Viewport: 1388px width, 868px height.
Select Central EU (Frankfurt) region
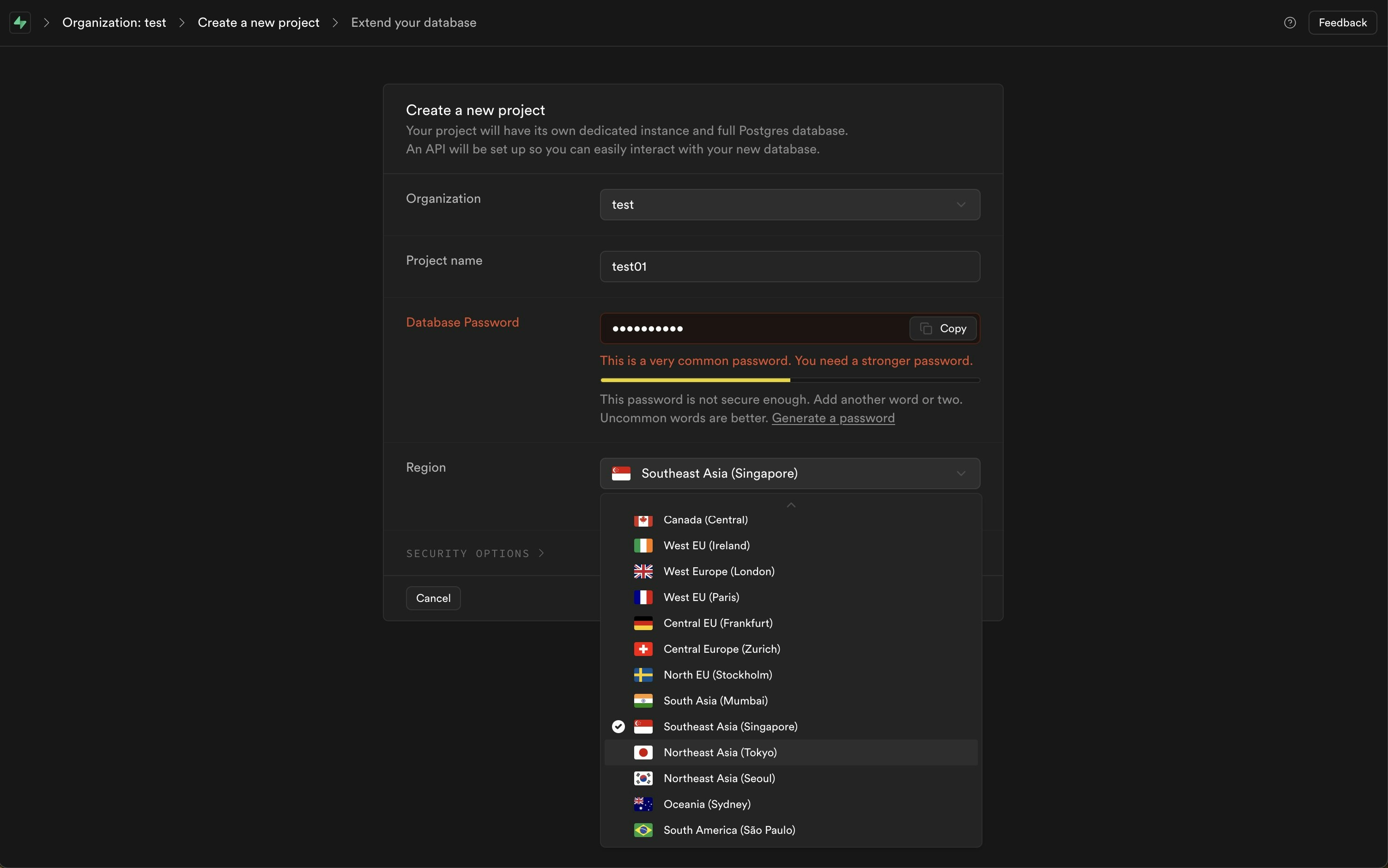(717, 623)
